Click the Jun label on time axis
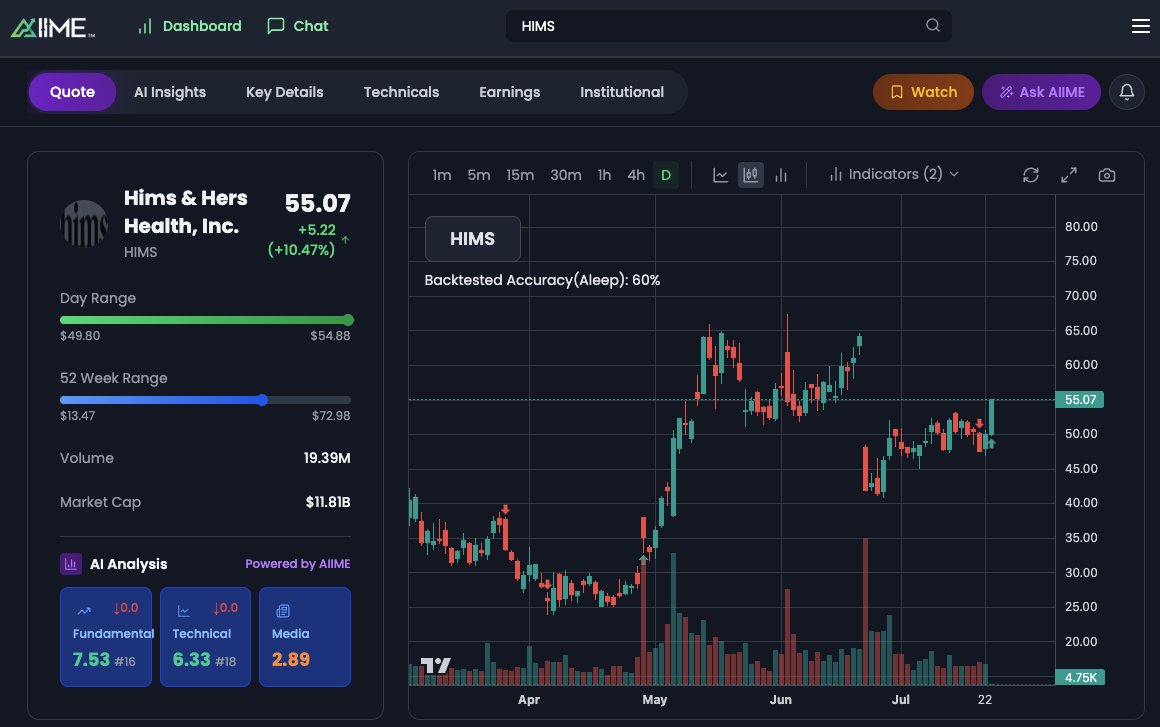Image resolution: width=1160 pixels, height=727 pixels. pyautogui.click(x=780, y=700)
